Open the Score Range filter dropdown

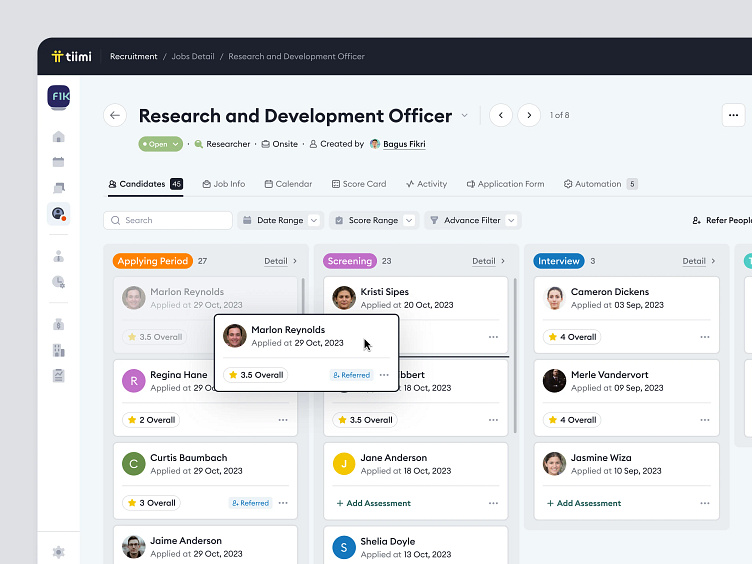[x=374, y=220]
